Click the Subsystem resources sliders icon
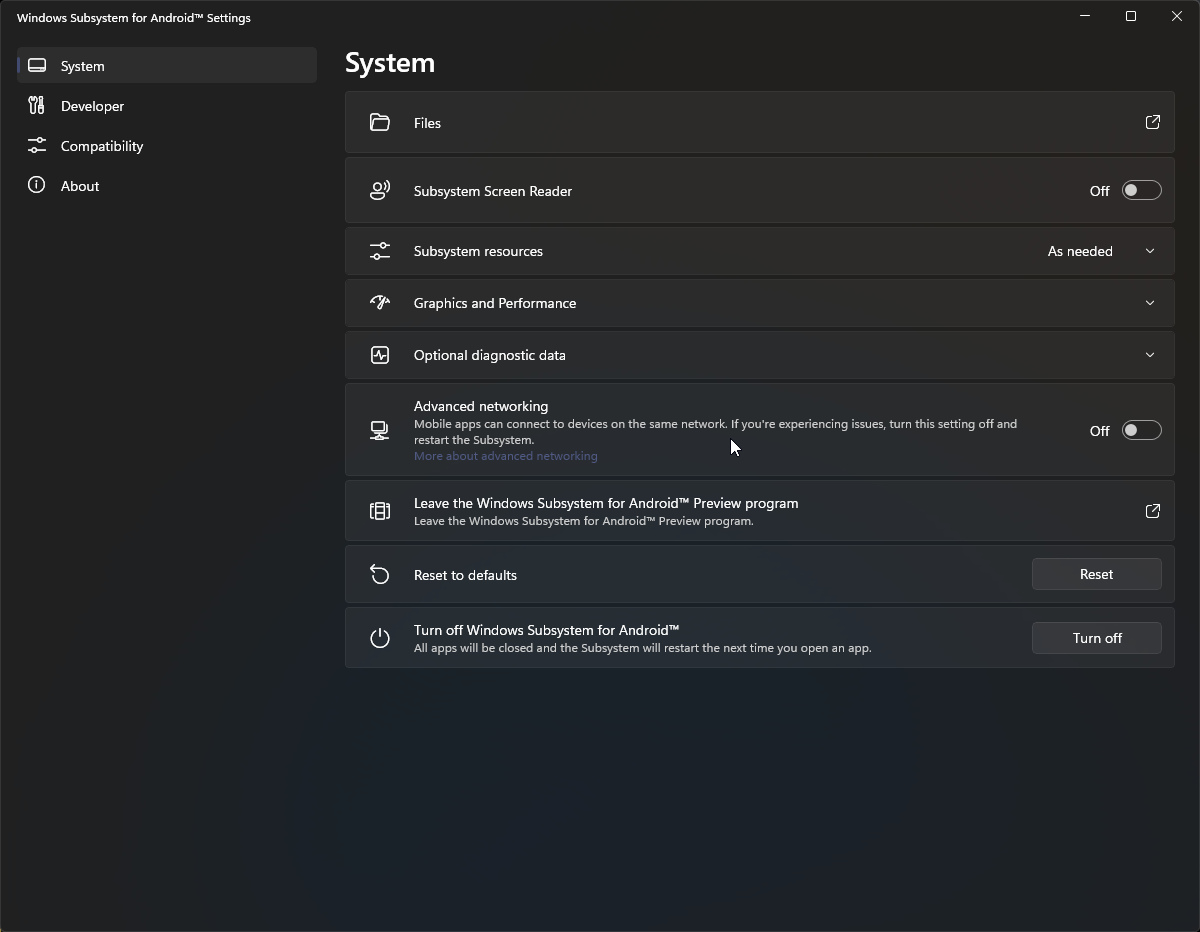This screenshot has height=932, width=1200. click(380, 251)
